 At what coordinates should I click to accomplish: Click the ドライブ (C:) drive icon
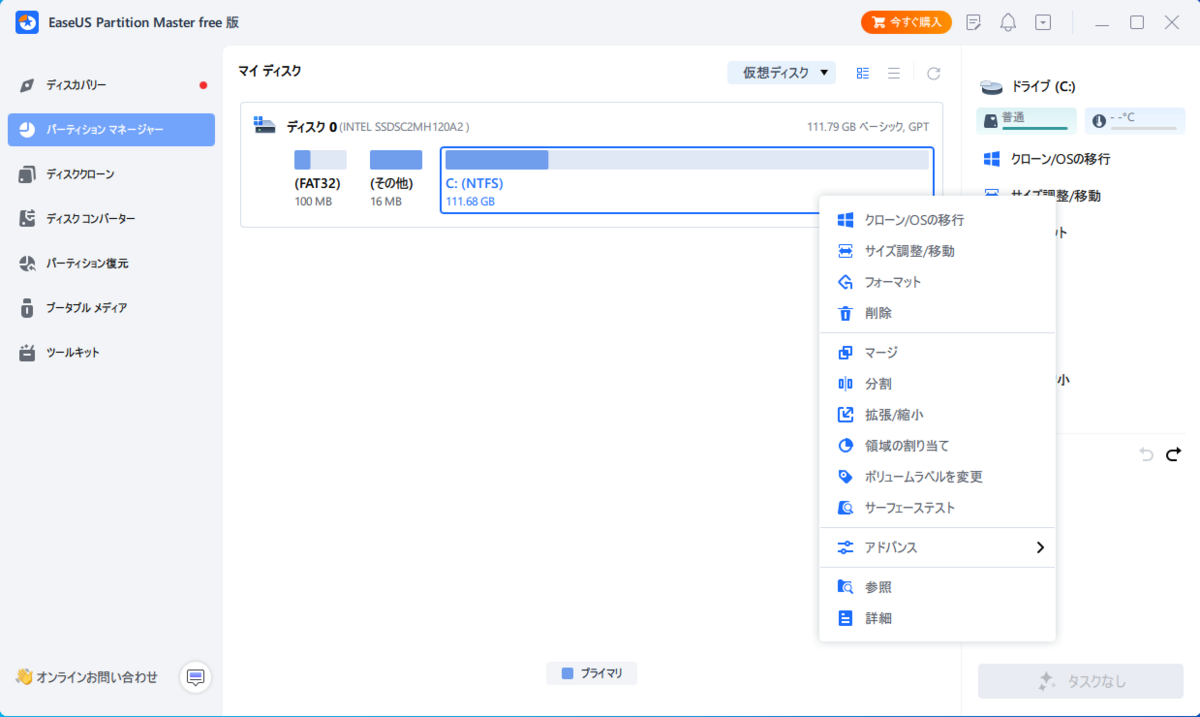[x=991, y=88]
